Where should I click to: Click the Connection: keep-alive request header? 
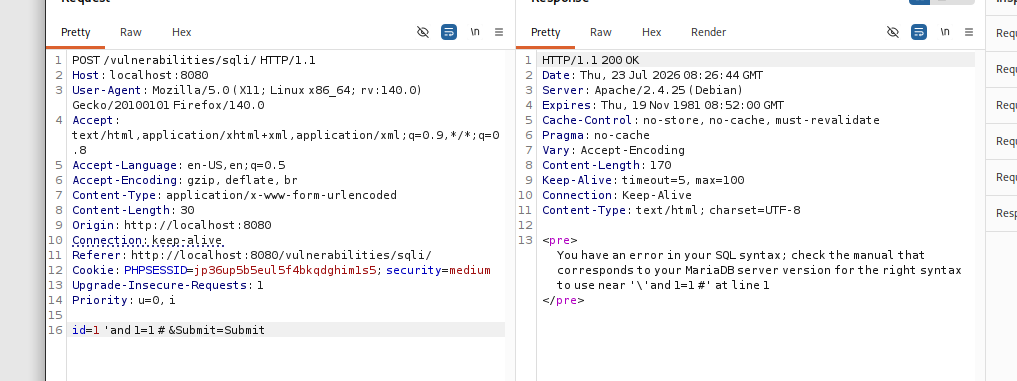tap(147, 240)
